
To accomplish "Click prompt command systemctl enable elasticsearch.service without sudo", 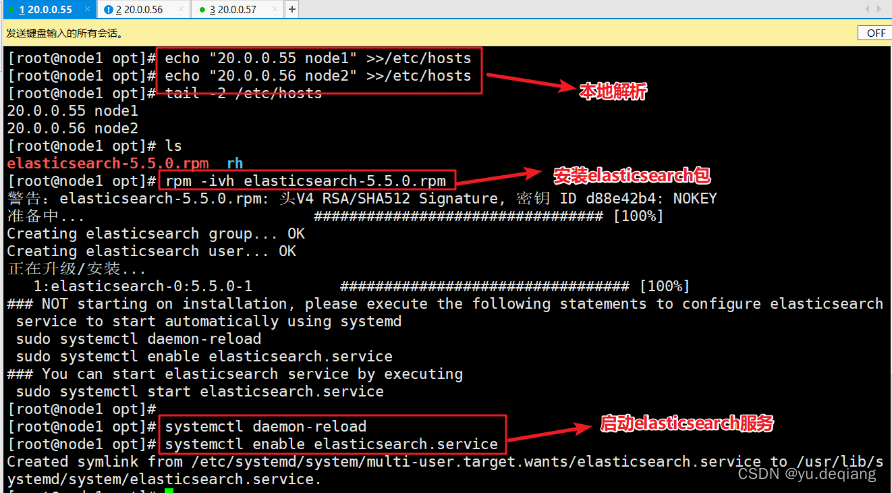I will (331, 445).
